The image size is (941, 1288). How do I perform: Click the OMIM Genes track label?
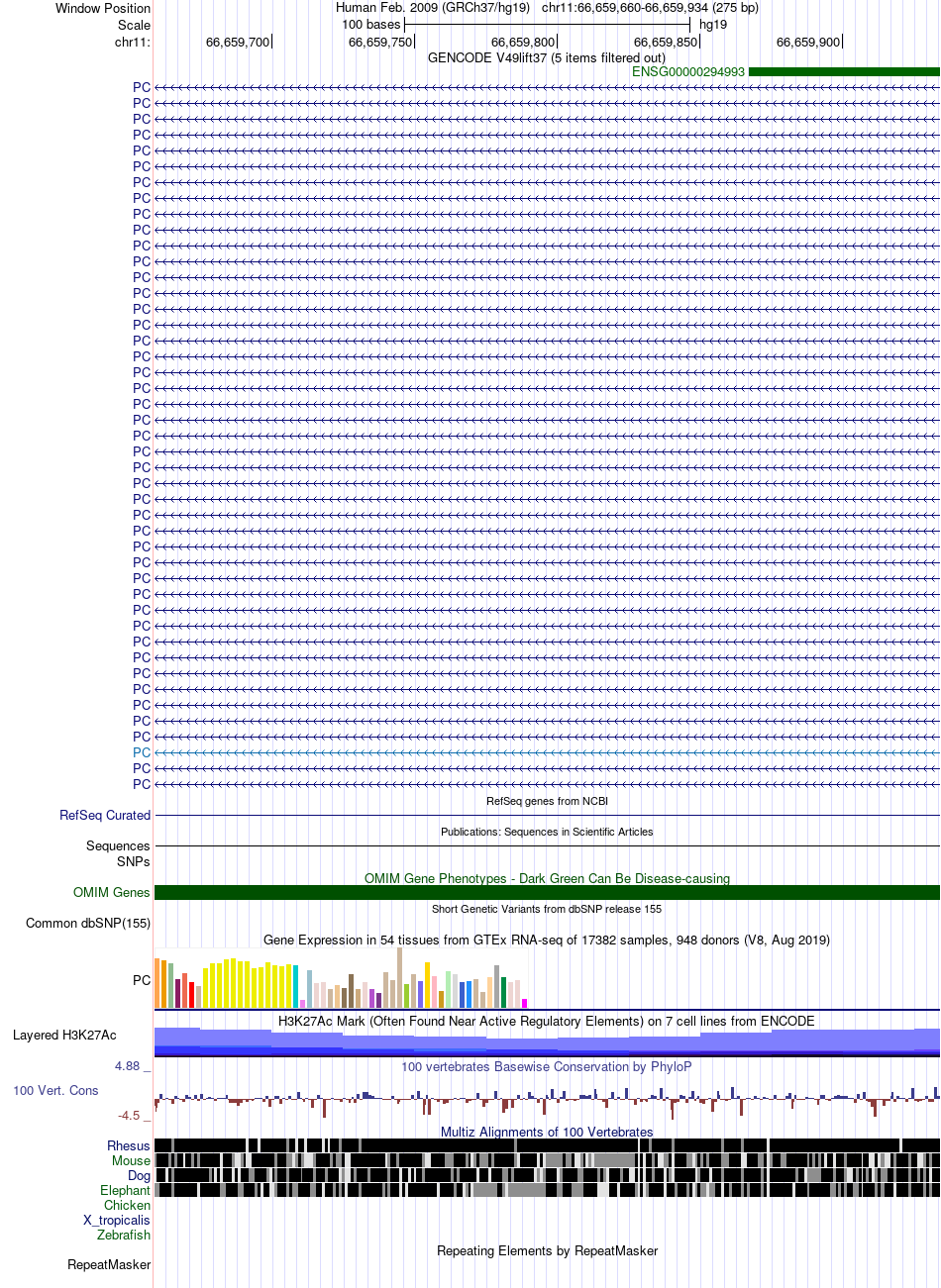[112, 893]
